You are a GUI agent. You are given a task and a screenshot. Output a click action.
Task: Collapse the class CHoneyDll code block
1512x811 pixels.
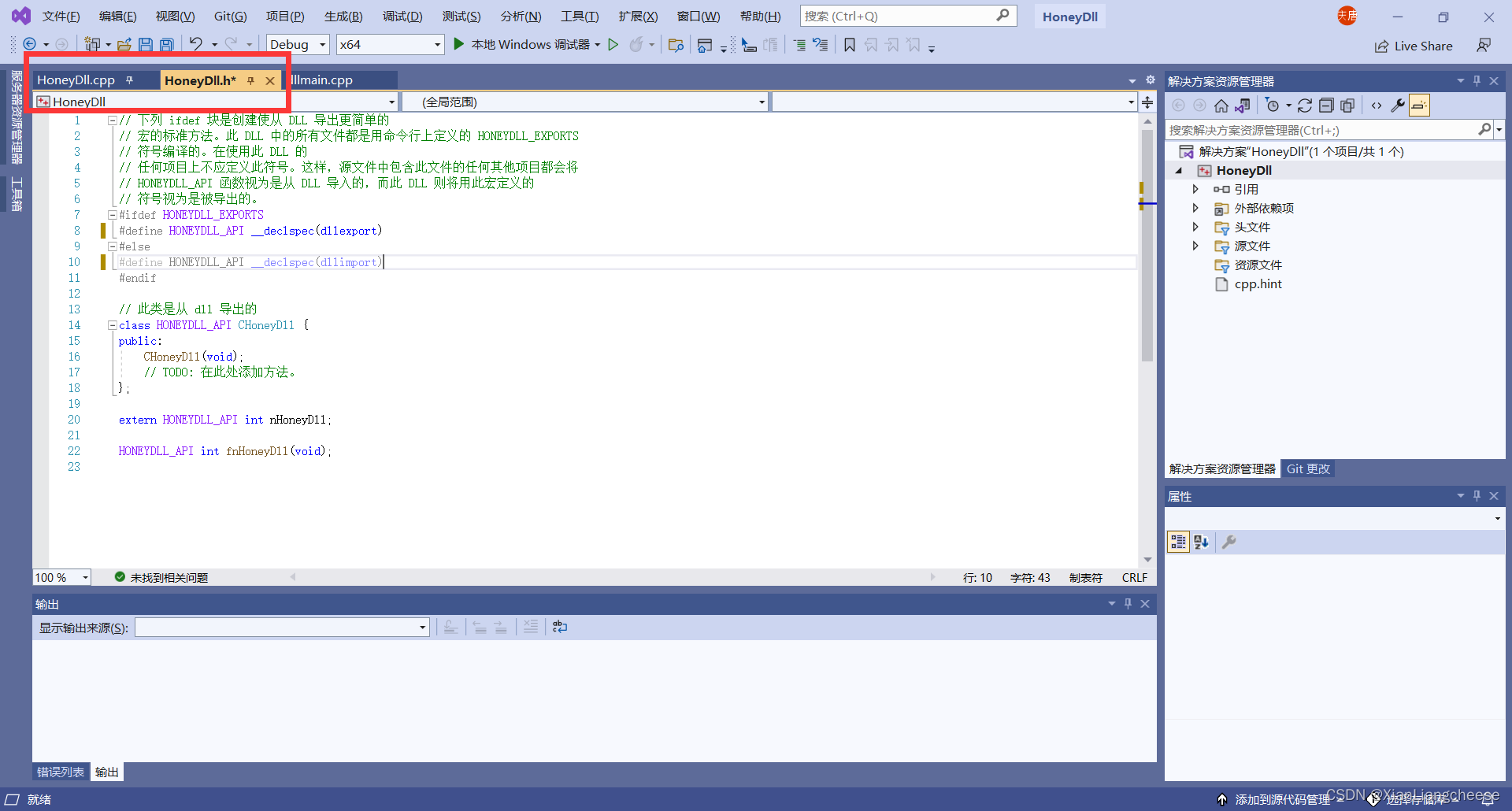(x=112, y=325)
